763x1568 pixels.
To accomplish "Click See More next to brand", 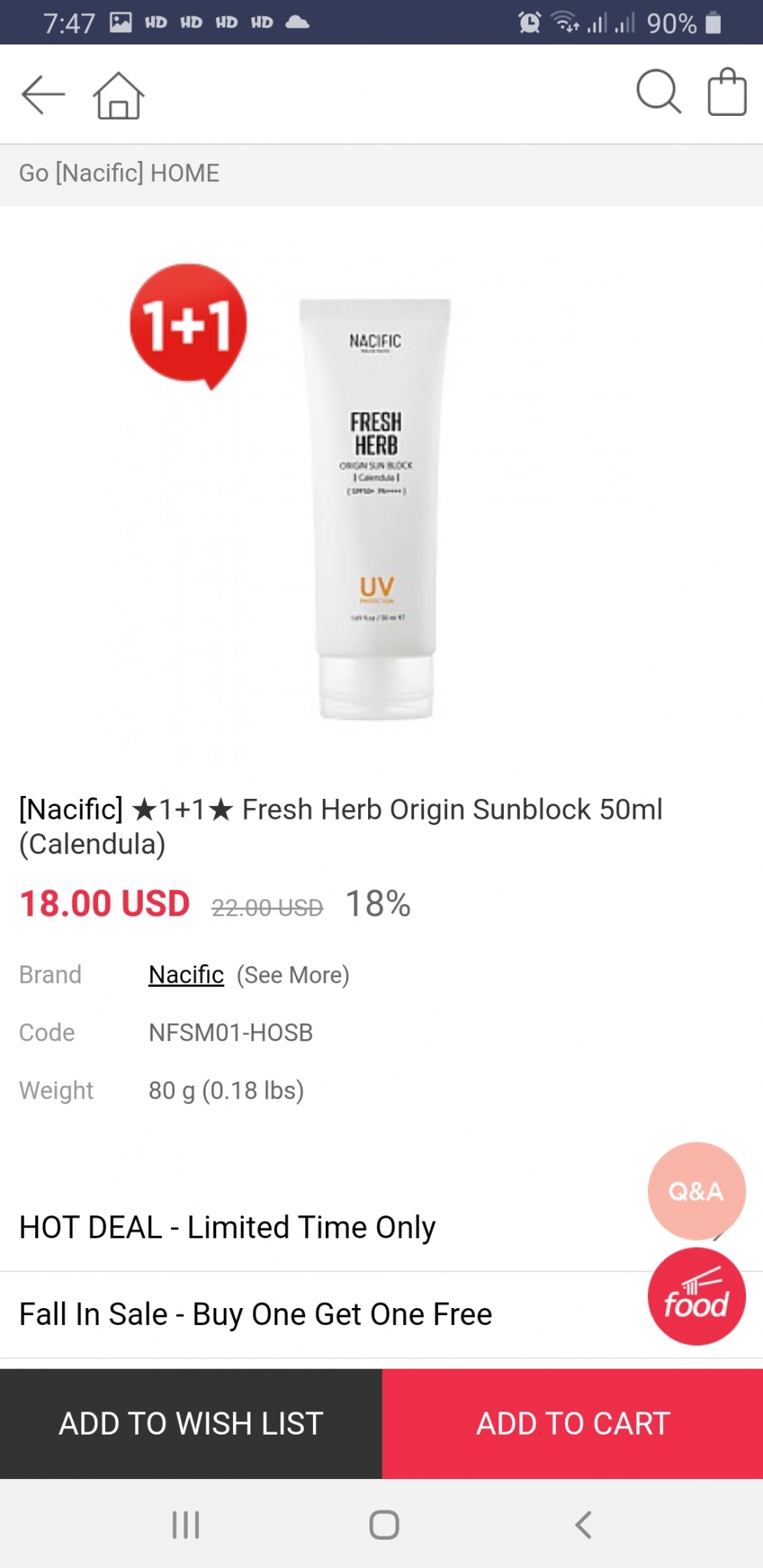I will coord(293,975).
